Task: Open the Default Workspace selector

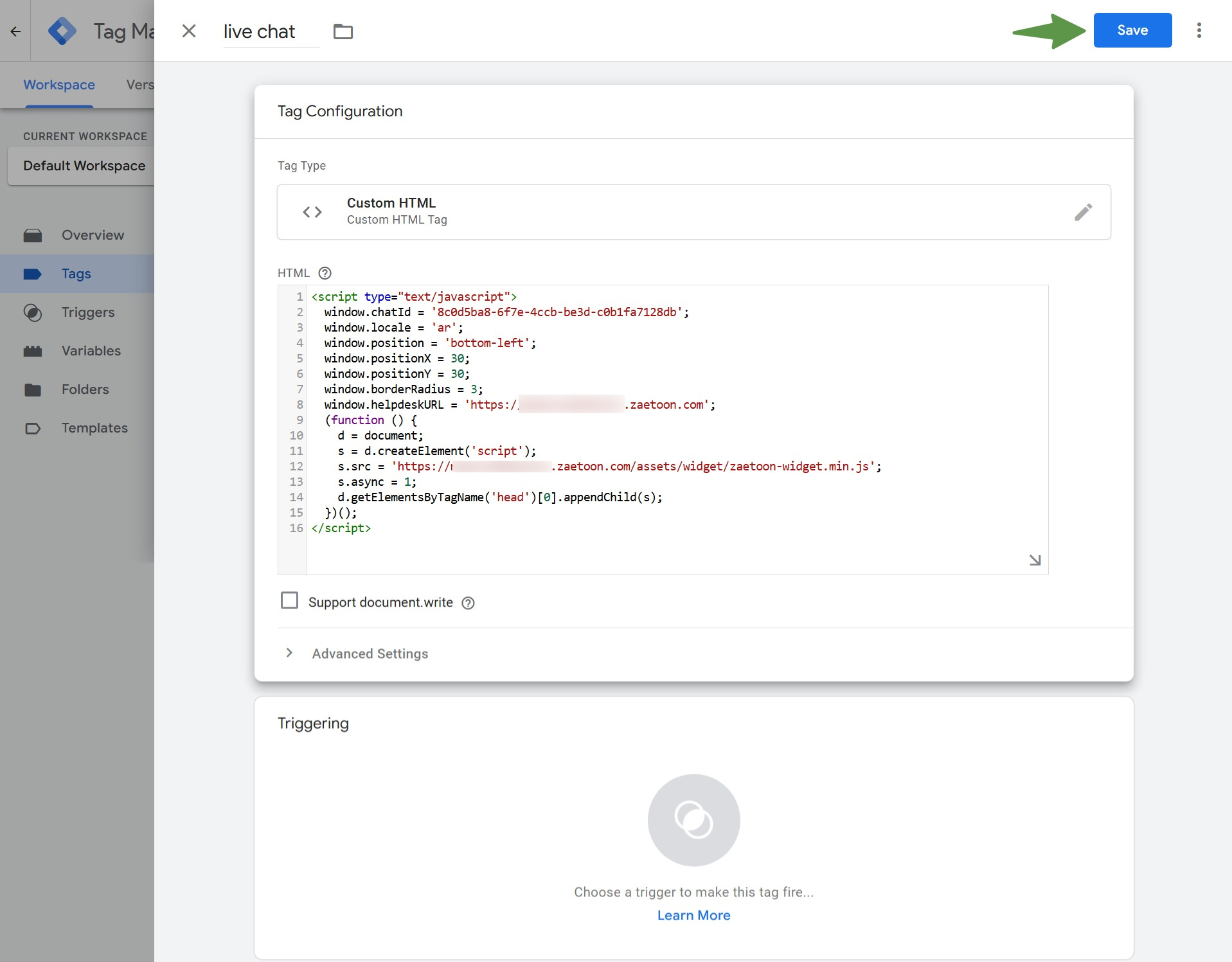Action: click(x=84, y=166)
